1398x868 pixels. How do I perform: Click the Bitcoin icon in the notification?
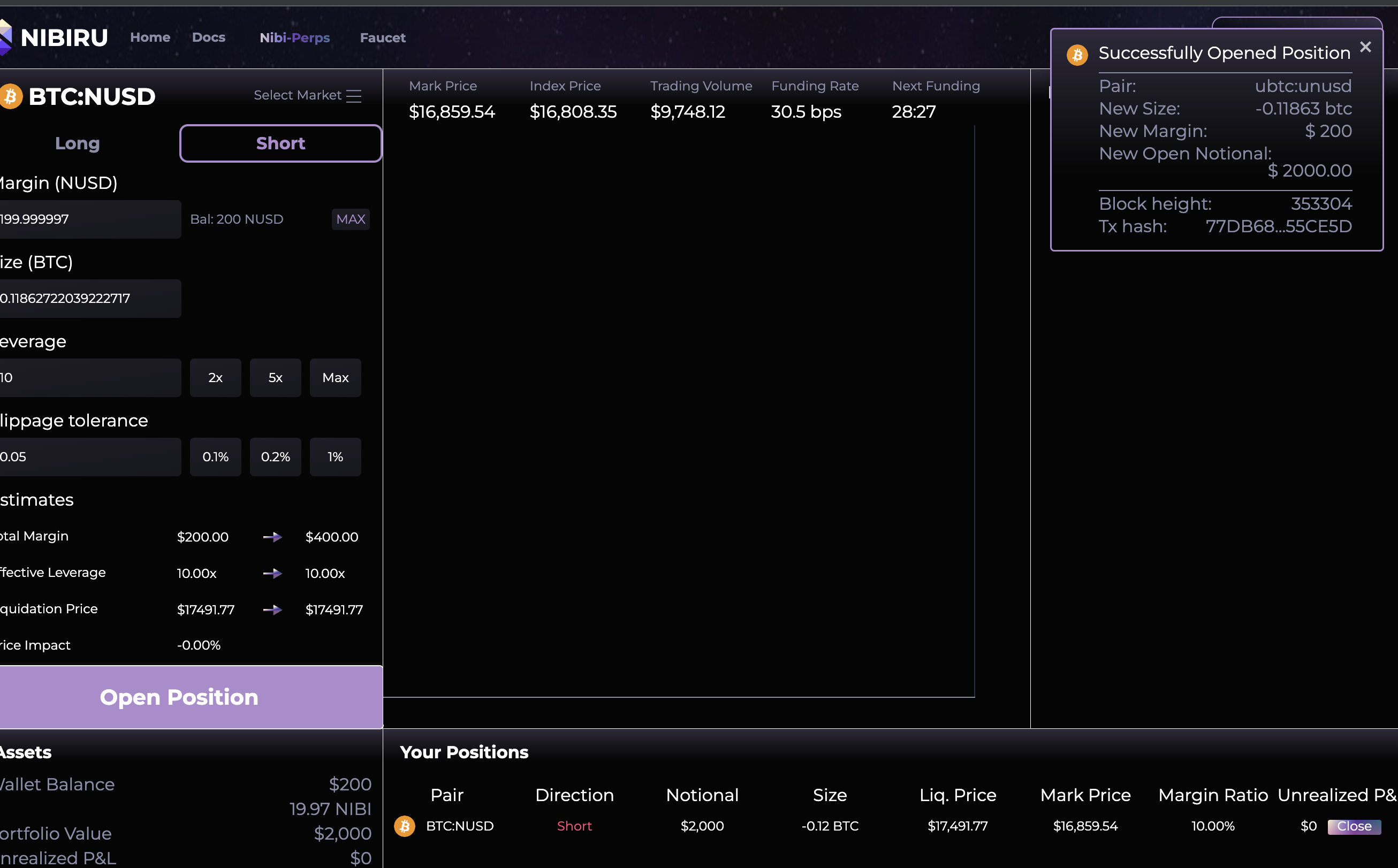(1077, 55)
